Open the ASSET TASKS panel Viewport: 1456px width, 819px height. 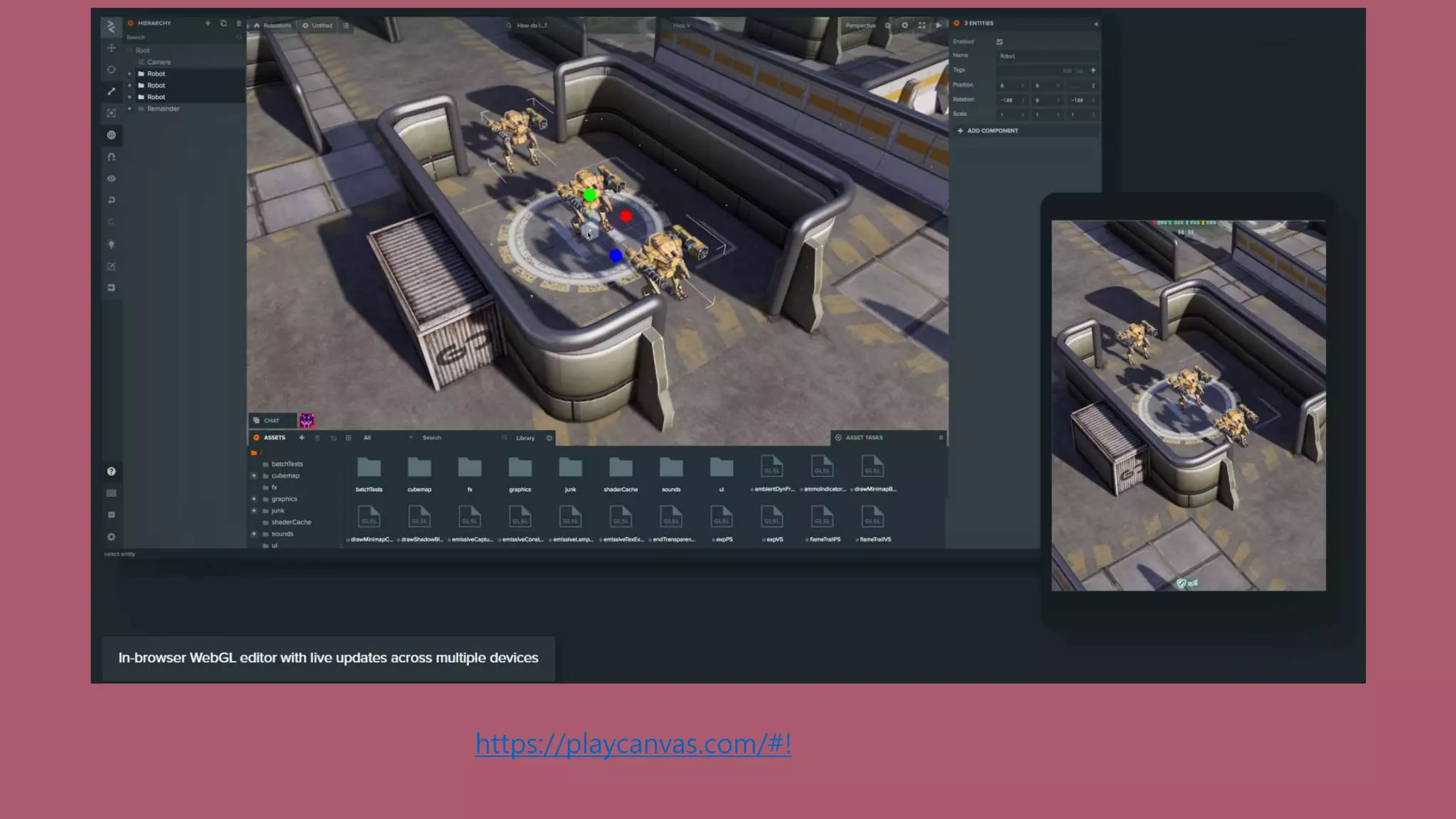tap(888, 438)
